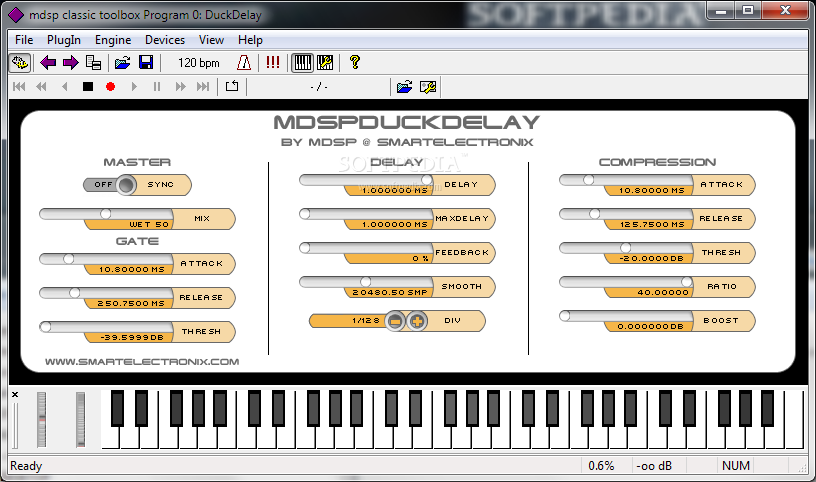The height and width of the screenshot is (482, 816).
Task: Open player configuration icon in transport row
Action: click(x=428, y=86)
